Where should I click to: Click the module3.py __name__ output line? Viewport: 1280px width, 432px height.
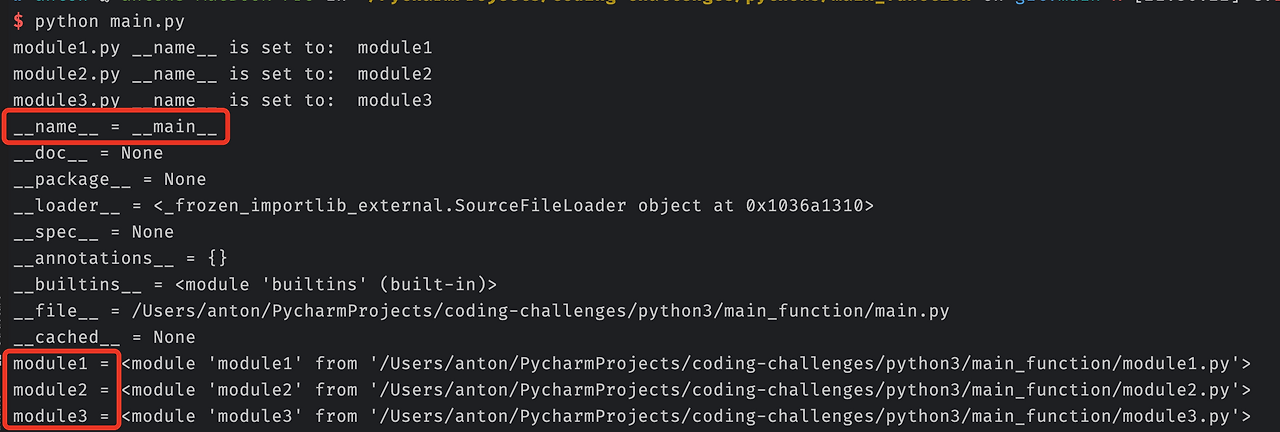coord(222,100)
